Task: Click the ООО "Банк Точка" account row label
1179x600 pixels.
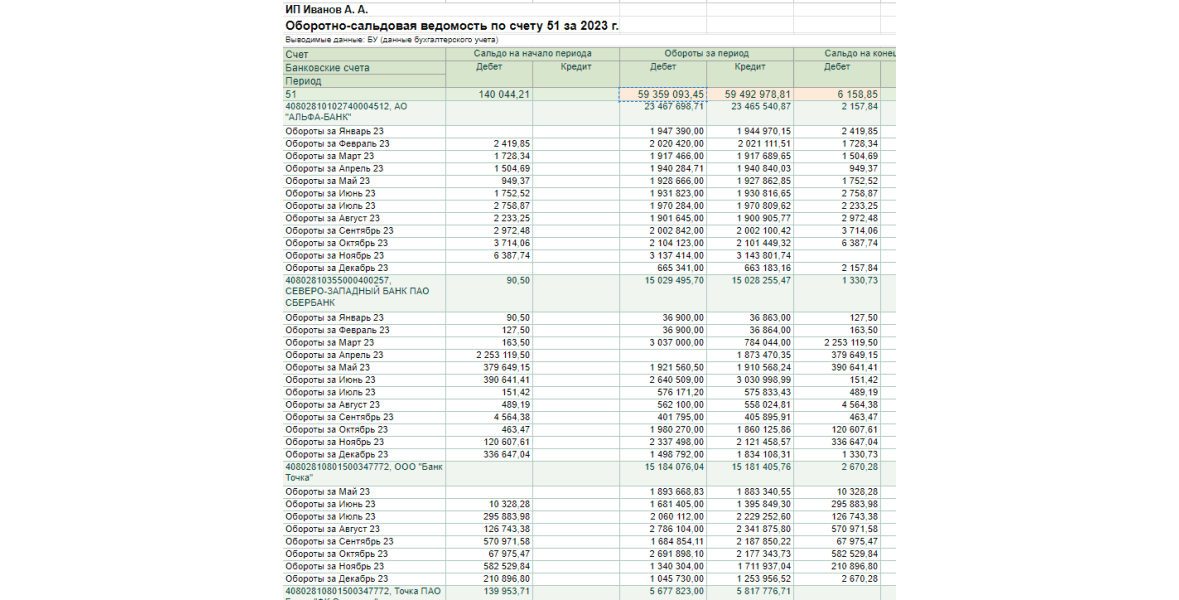Action: (x=364, y=472)
